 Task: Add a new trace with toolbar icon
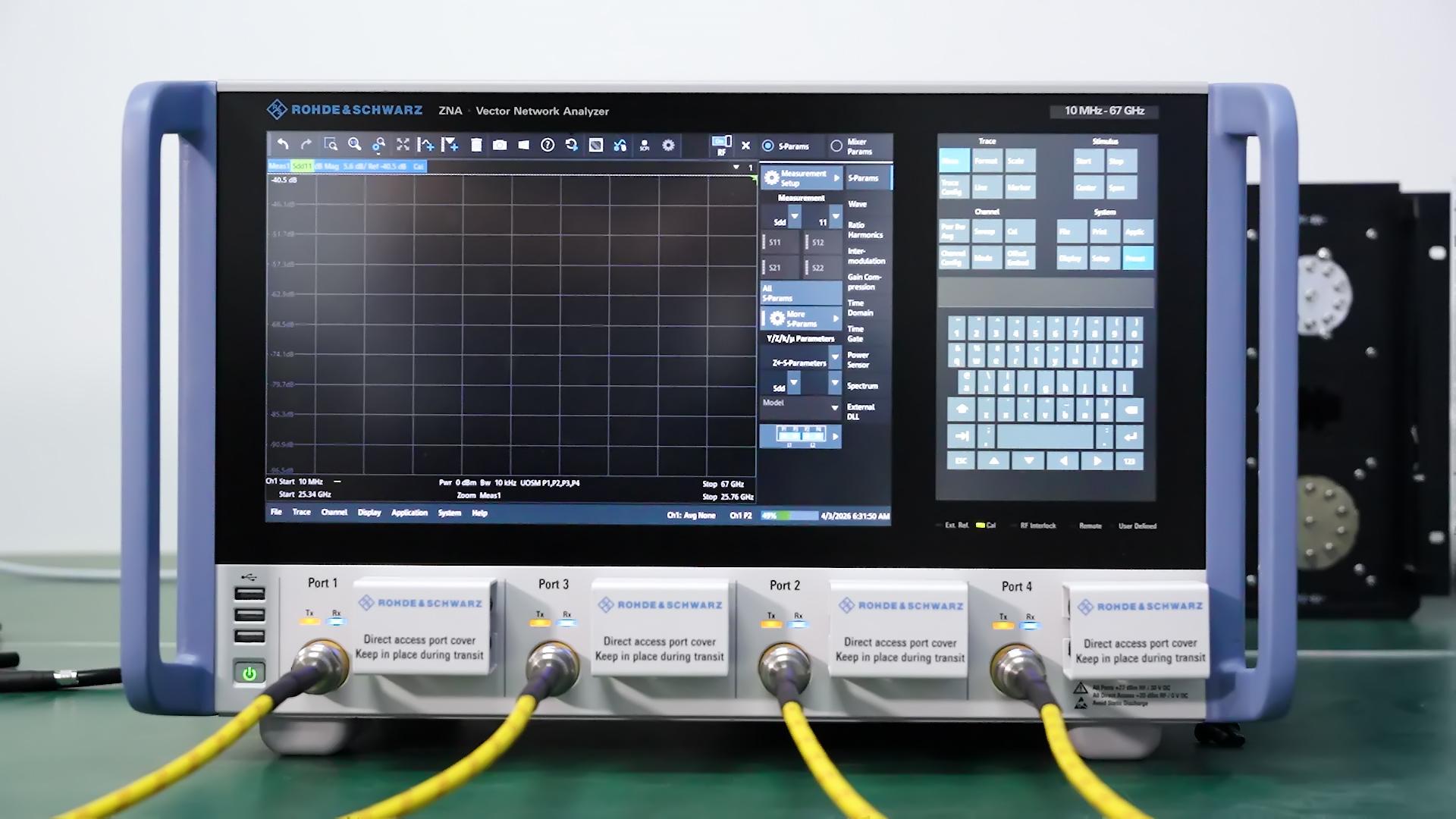tap(426, 144)
